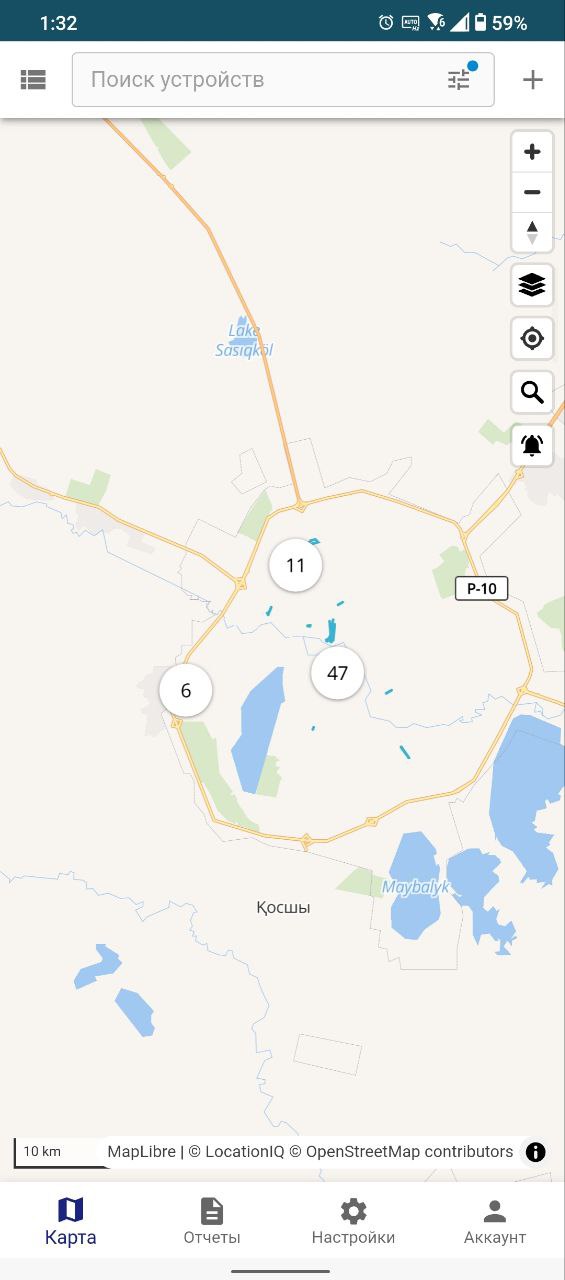The image size is (565, 1280).
Task: Open the map search magnifier
Action: [x=532, y=392]
